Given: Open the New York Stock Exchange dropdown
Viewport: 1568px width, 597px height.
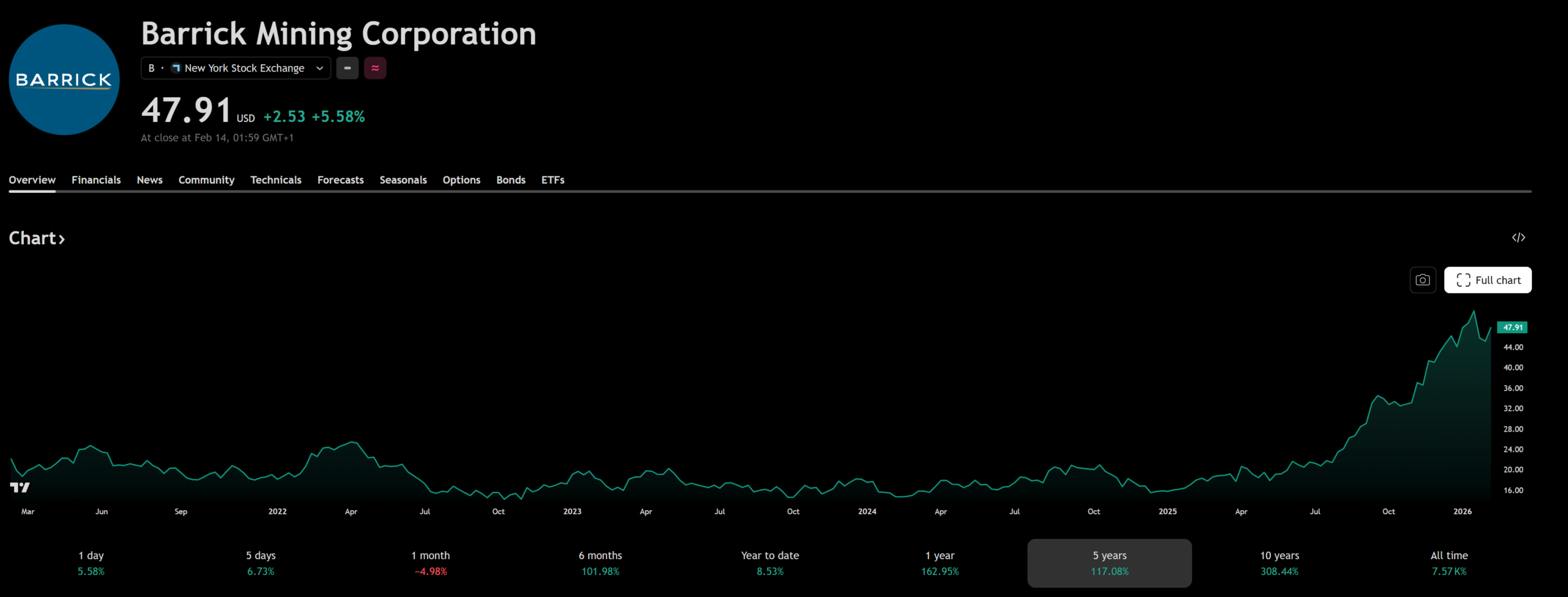Looking at the screenshot, I should click(236, 68).
